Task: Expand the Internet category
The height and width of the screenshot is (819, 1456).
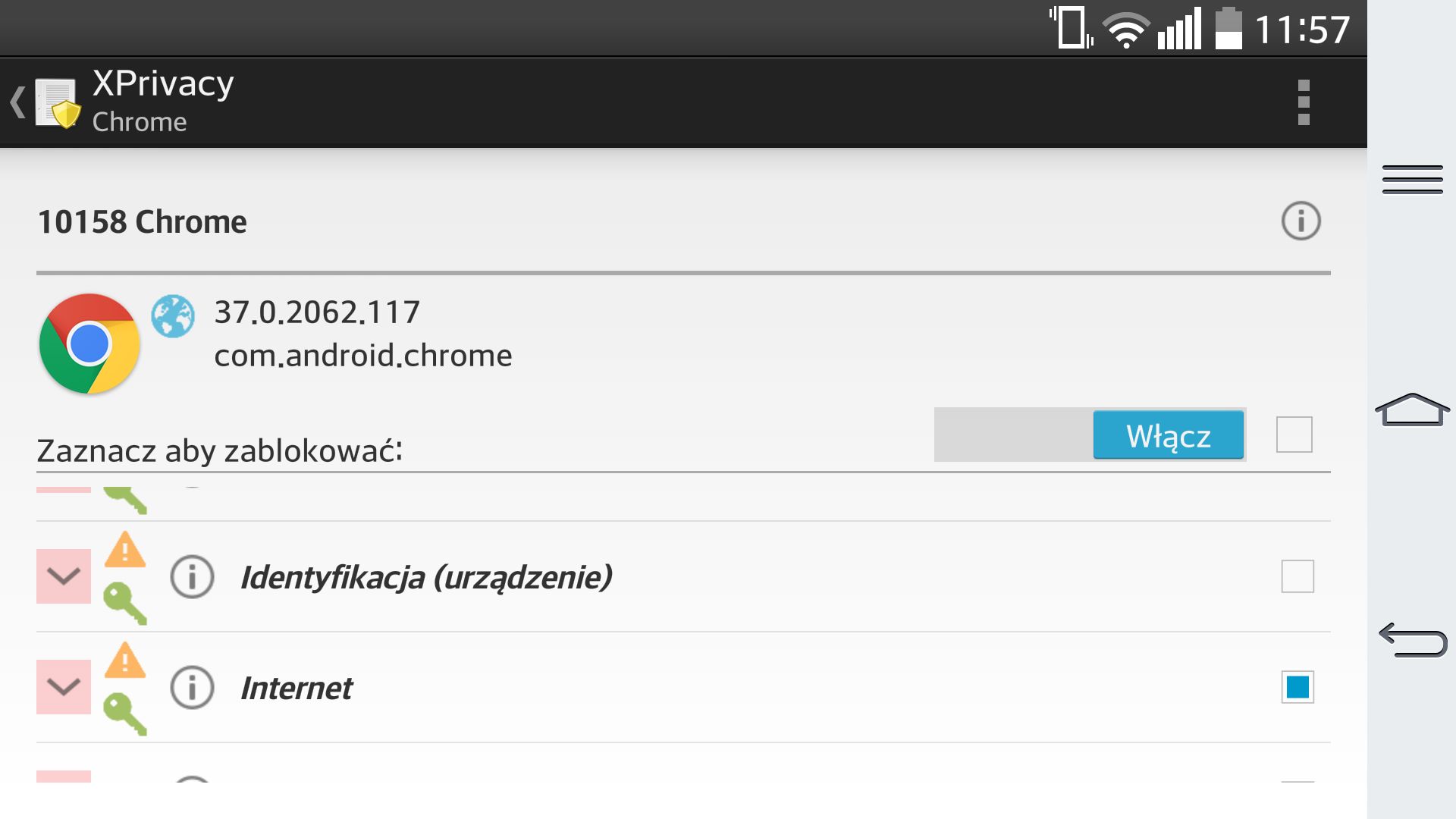Action: point(64,687)
